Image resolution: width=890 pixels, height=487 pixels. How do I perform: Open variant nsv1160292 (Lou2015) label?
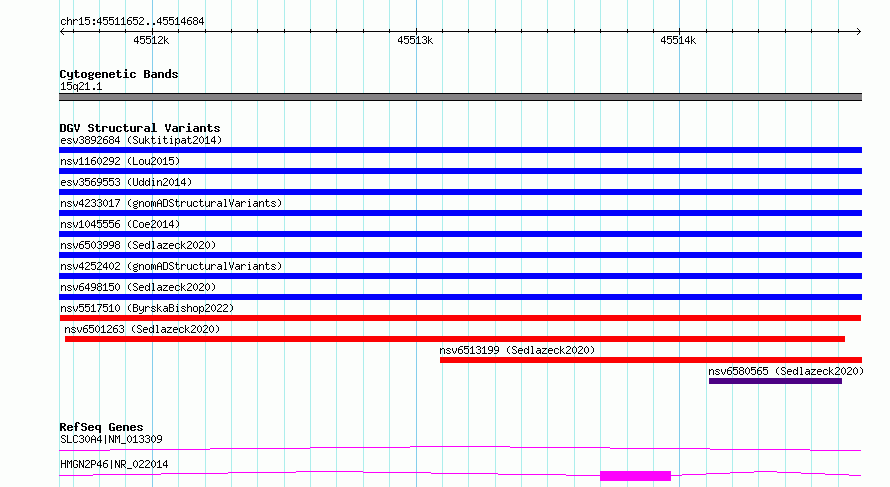(120, 161)
